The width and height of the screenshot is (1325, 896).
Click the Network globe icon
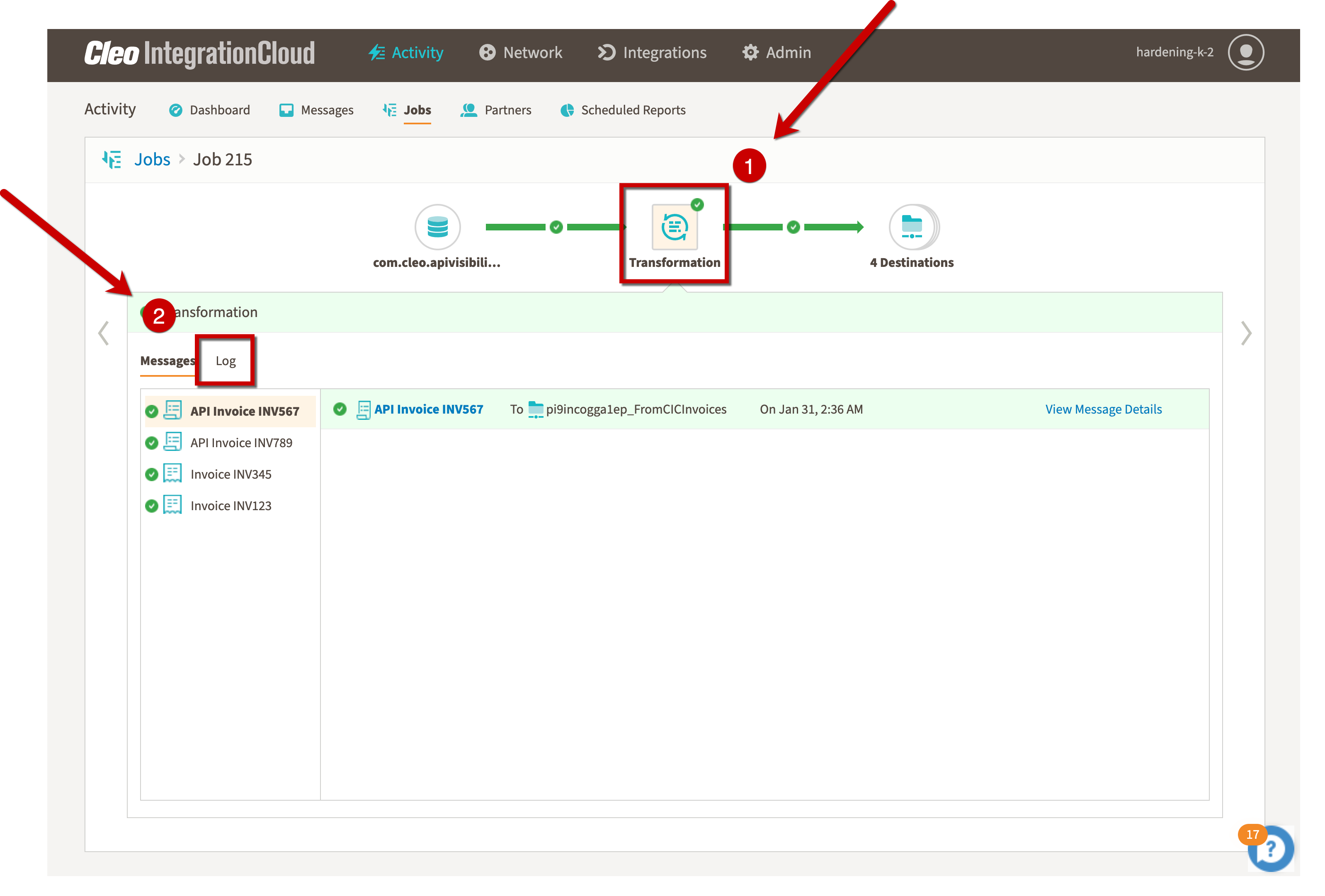click(x=488, y=53)
